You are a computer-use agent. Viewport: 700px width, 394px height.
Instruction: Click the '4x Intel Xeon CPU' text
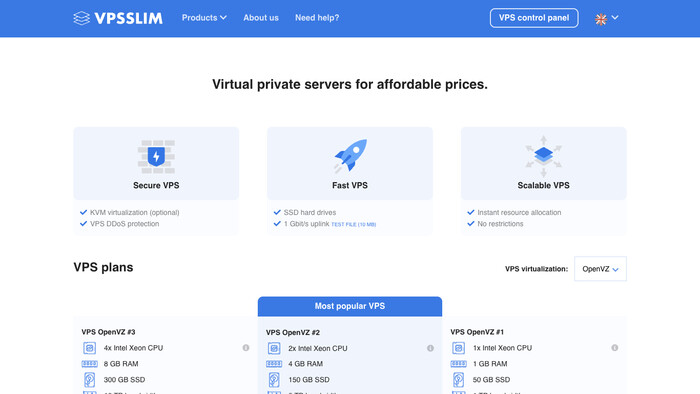pos(133,348)
